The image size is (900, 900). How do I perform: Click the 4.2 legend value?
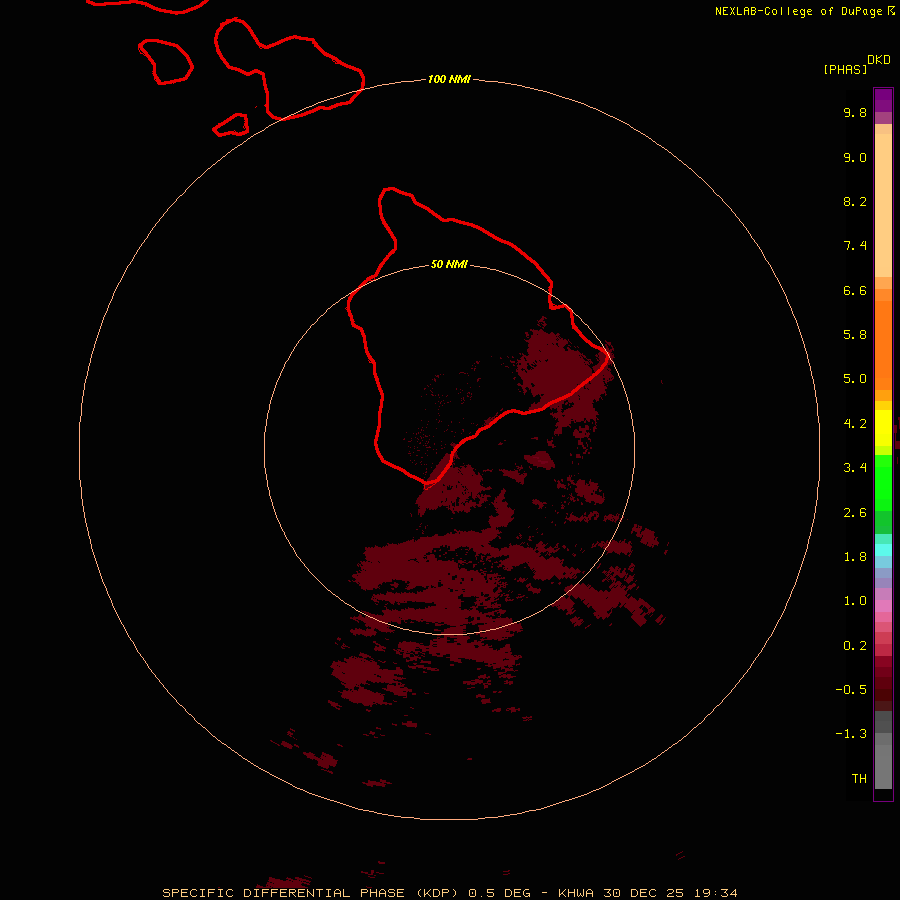point(855,424)
